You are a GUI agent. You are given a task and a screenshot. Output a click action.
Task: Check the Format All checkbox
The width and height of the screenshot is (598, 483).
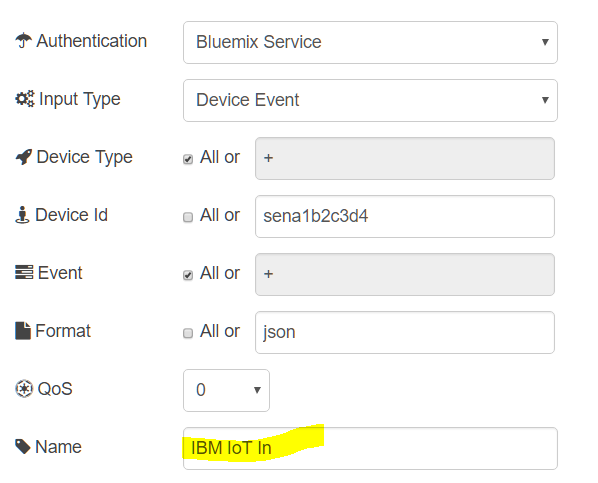188,333
